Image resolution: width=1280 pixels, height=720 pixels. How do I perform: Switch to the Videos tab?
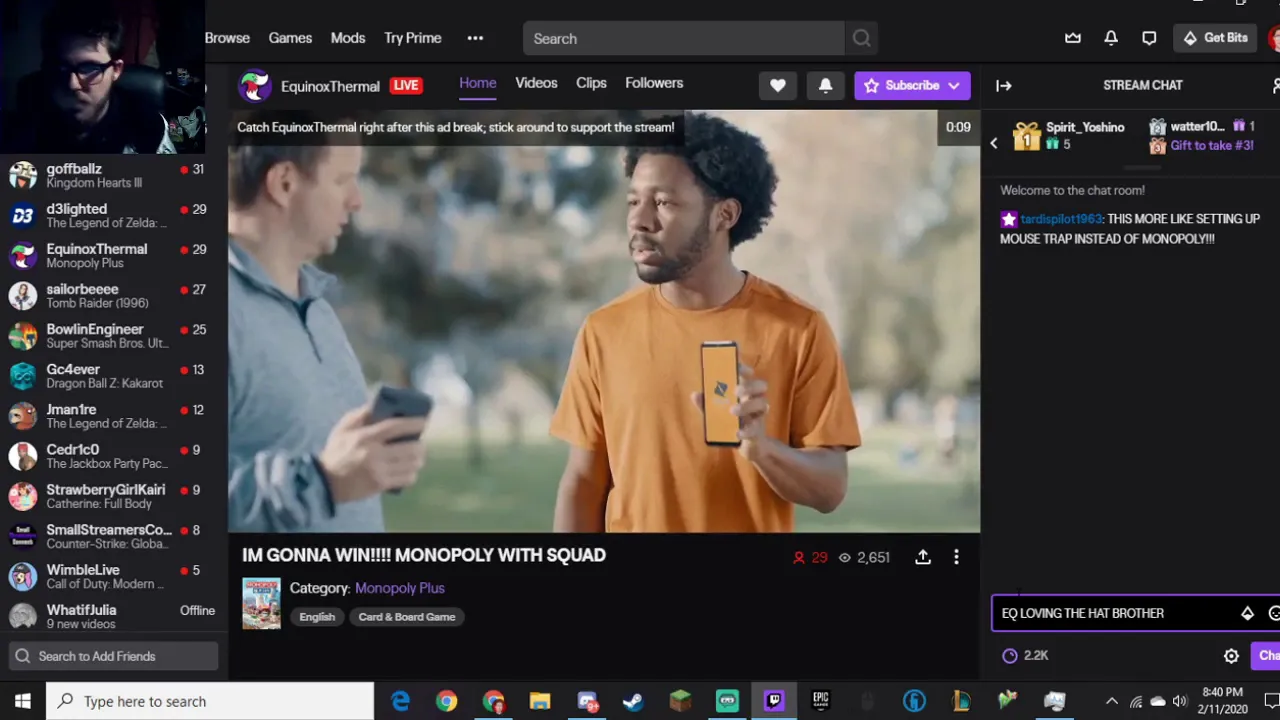click(536, 83)
